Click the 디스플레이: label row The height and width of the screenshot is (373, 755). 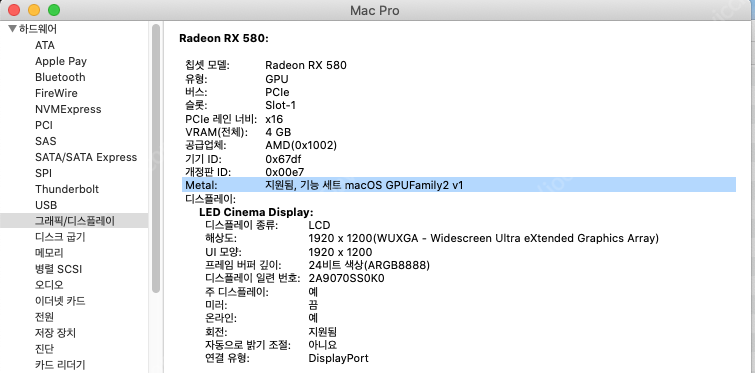point(210,198)
